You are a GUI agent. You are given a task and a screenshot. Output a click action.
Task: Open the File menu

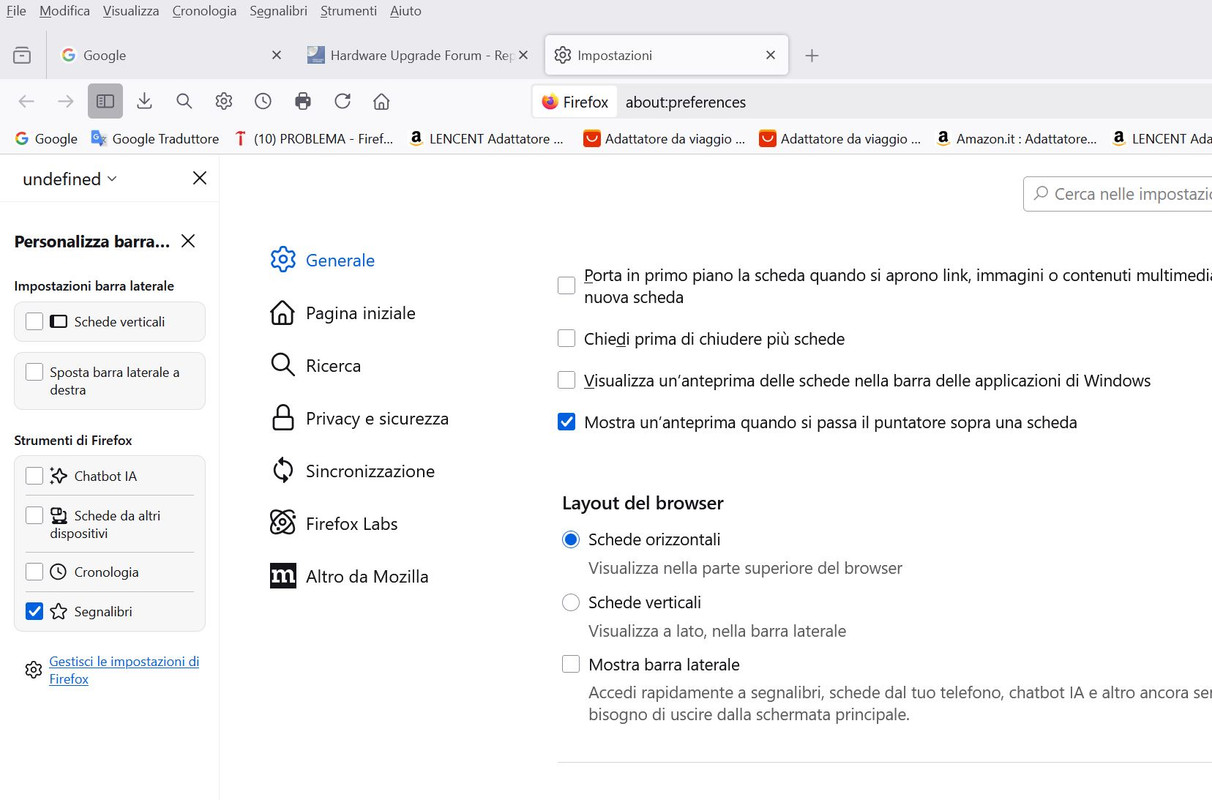point(16,11)
